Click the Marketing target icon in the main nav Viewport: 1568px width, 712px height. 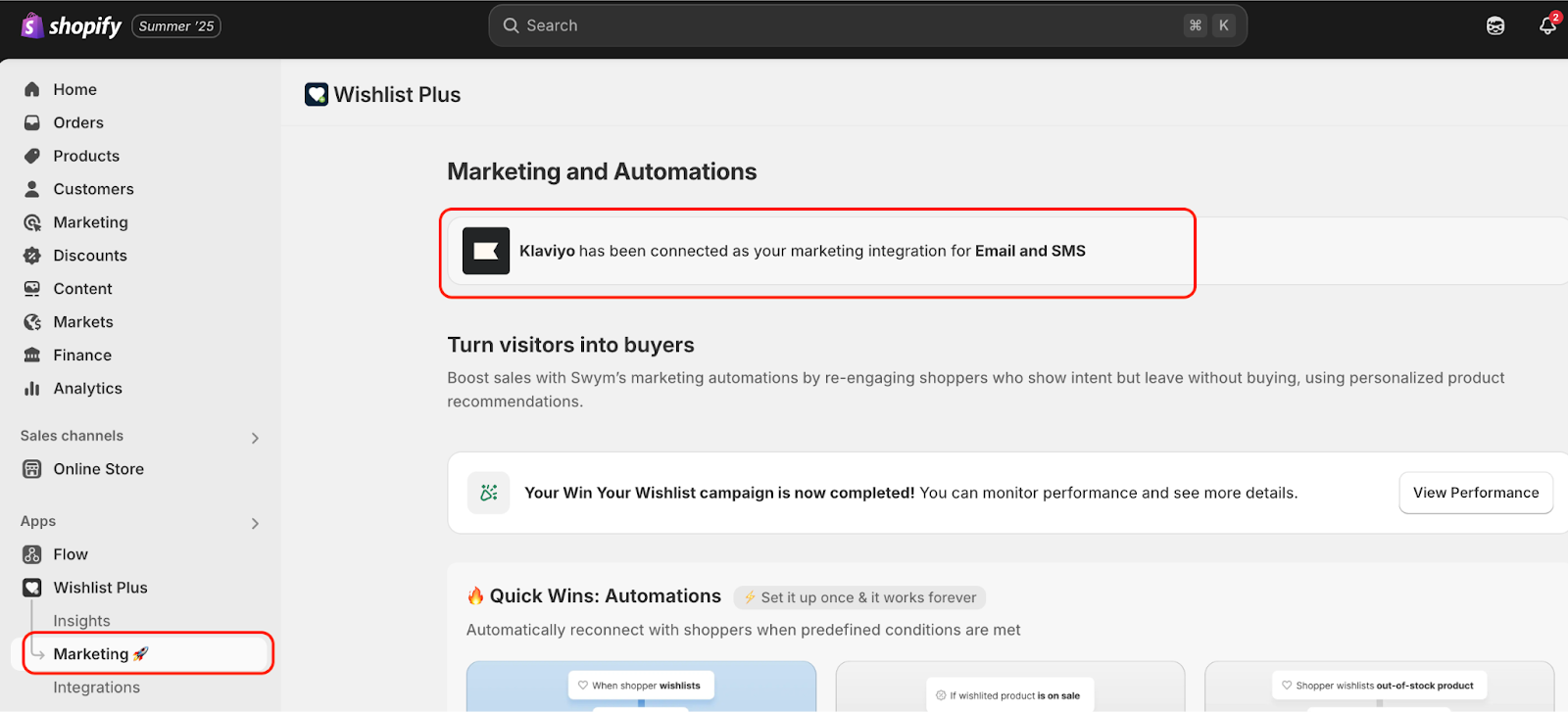(32, 222)
